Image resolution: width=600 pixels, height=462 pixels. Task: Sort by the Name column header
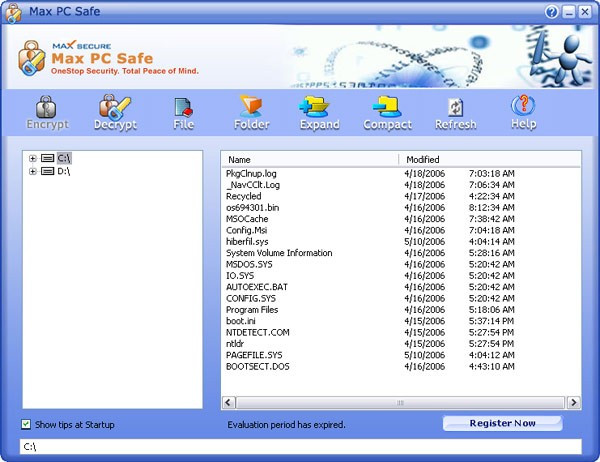(x=310, y=160)
